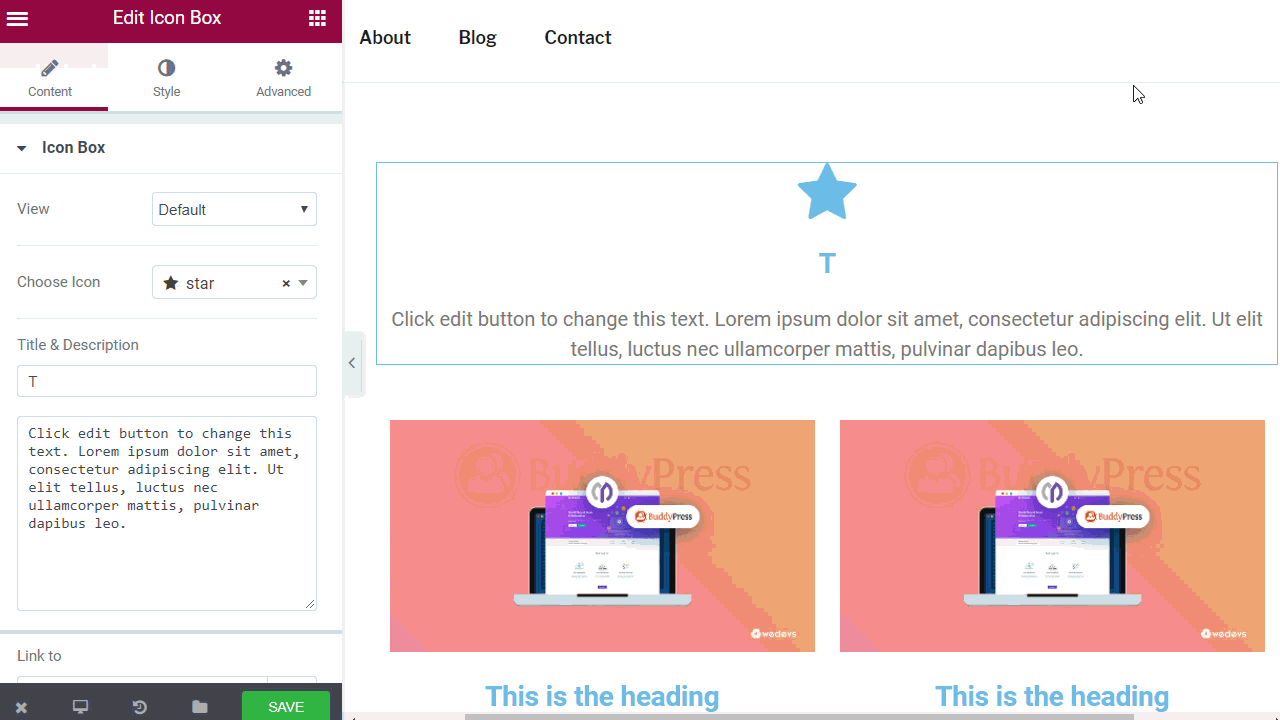Switch to the Style tab
Screen dimensions: 1280x720
(166, 79)
